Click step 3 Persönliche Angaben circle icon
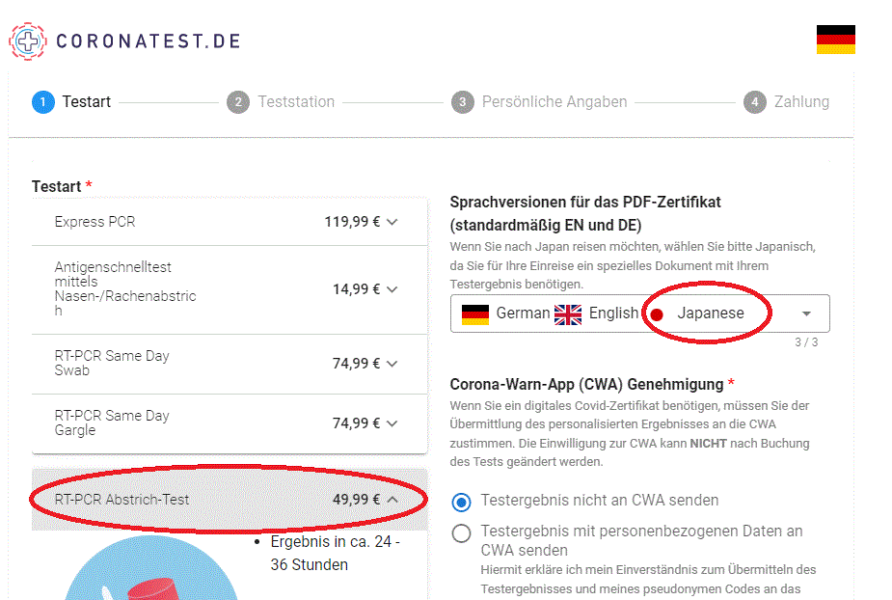892x600 pixels. (462, 102)
